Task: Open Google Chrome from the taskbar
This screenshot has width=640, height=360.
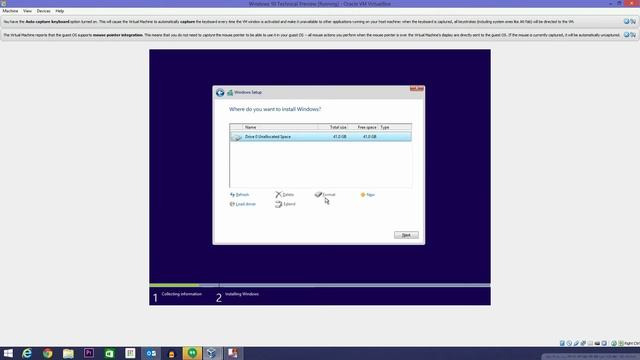Action: [48, 353]
